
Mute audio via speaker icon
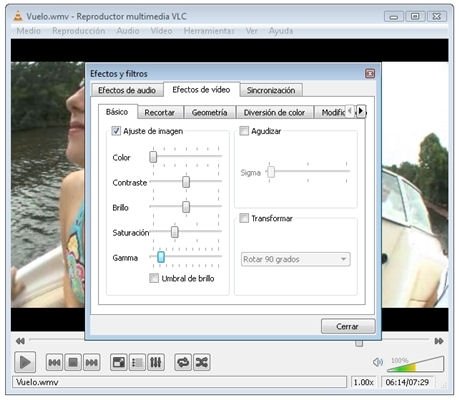(378, 362)
